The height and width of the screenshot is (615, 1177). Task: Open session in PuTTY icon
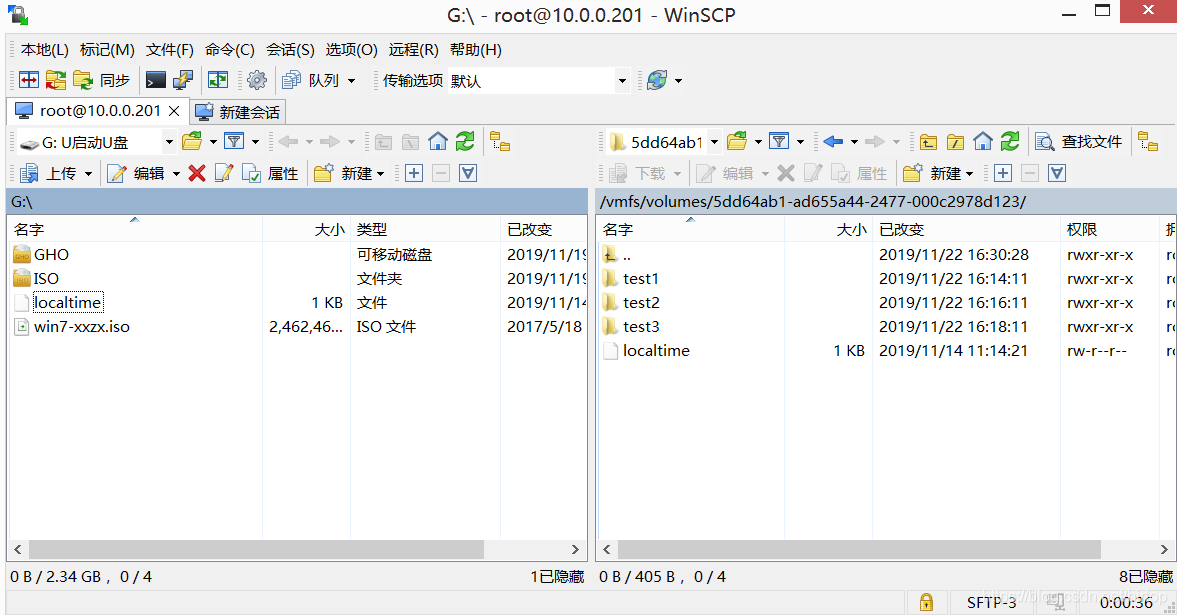point(182,80)
